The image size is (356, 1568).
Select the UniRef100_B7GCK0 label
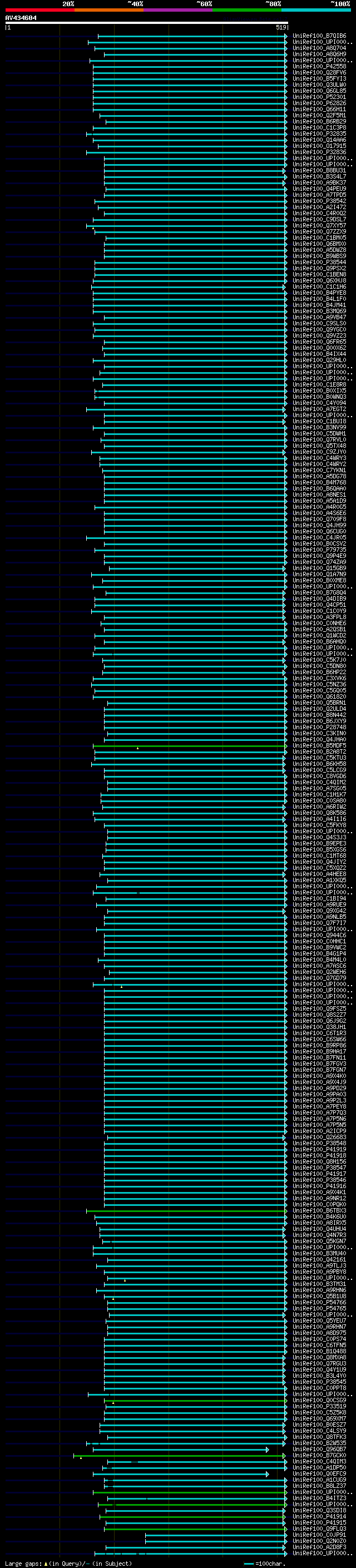pos(319,1456)
